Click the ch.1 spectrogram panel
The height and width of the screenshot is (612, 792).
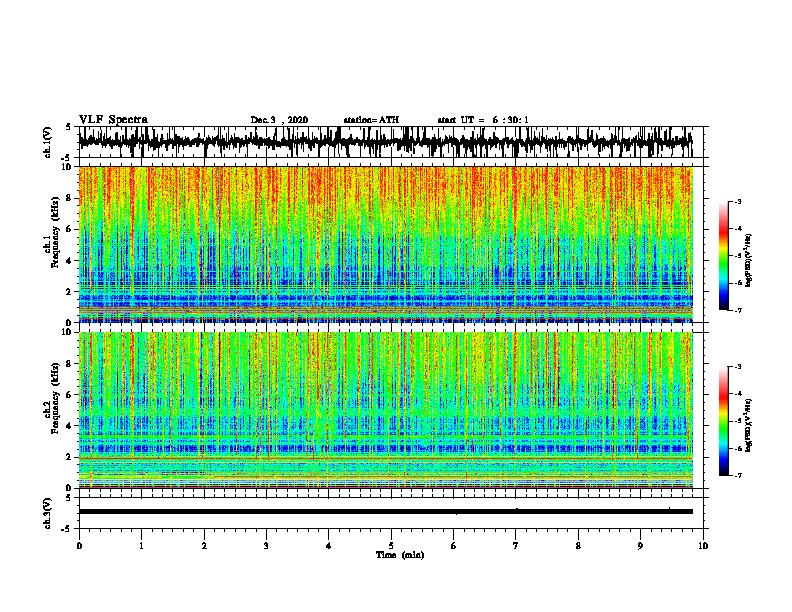click(385, 244)
